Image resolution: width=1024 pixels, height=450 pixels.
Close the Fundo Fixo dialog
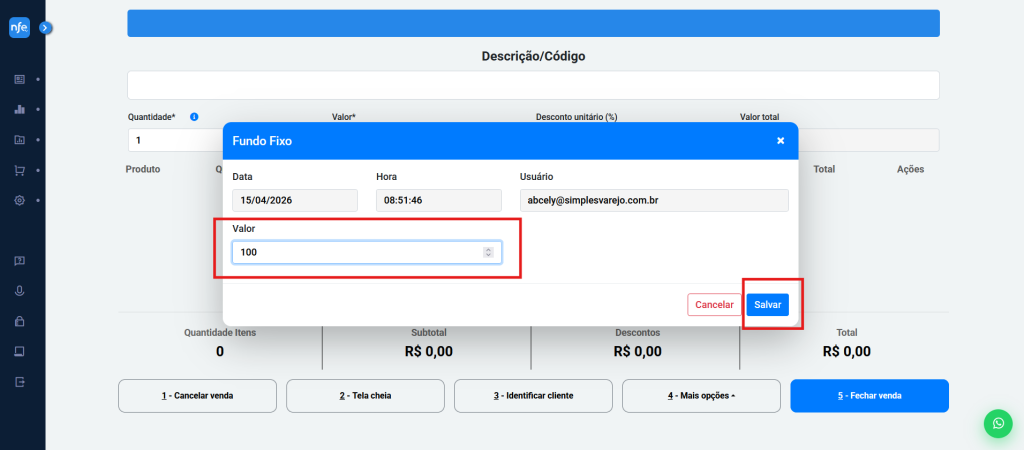pyautogui.click(x=780, y=141)
